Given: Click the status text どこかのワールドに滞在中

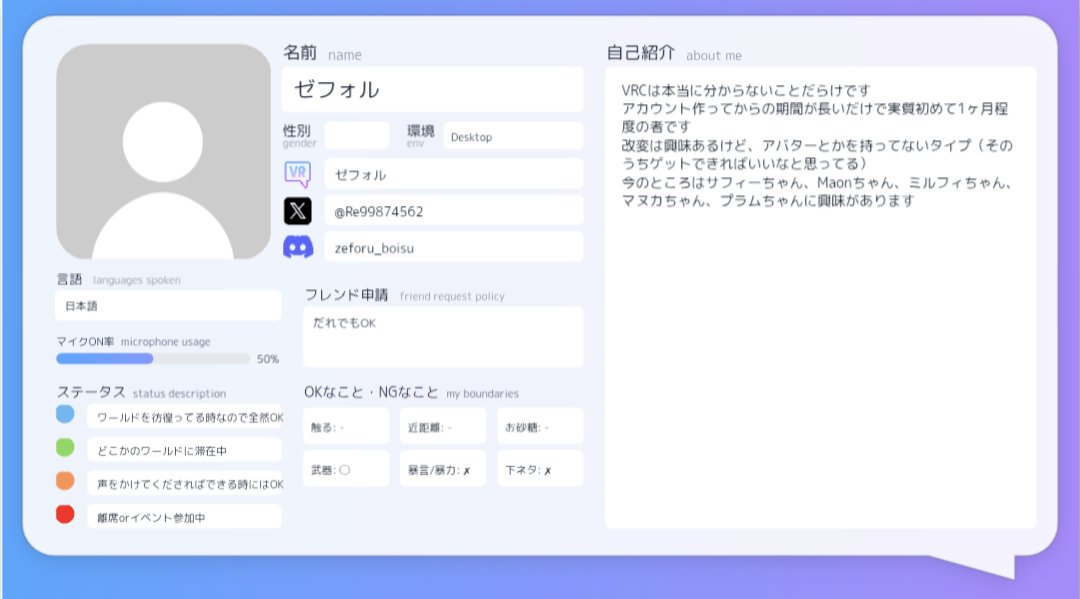Looking at the screenshot, I should 162,451.
